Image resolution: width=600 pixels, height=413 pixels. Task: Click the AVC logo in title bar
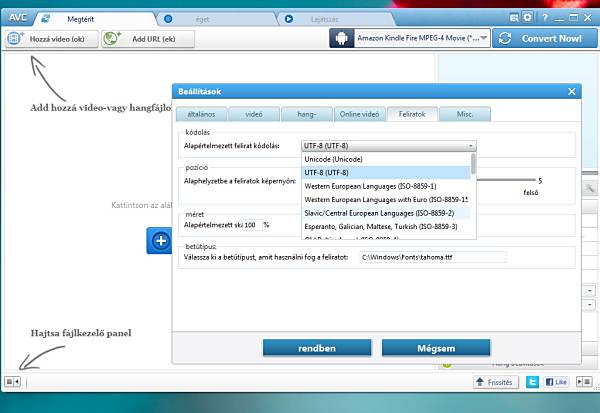coord(18,18)
